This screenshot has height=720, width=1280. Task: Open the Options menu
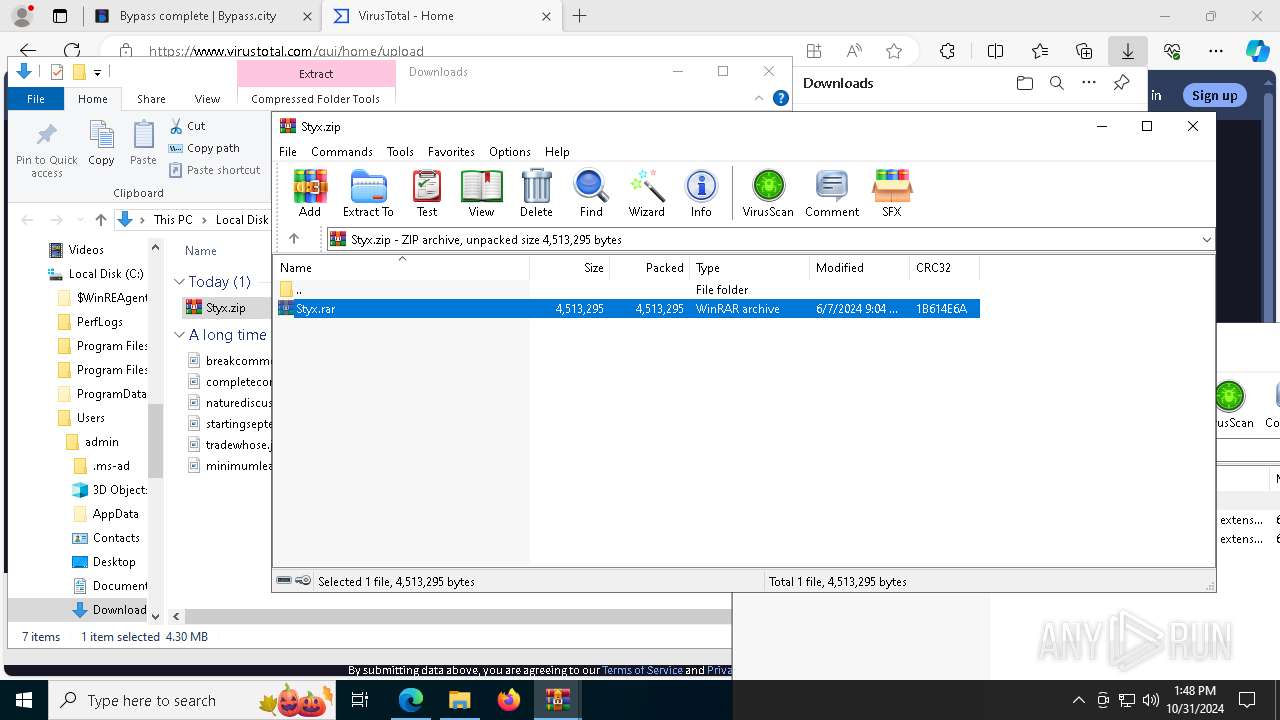(510, 152)
